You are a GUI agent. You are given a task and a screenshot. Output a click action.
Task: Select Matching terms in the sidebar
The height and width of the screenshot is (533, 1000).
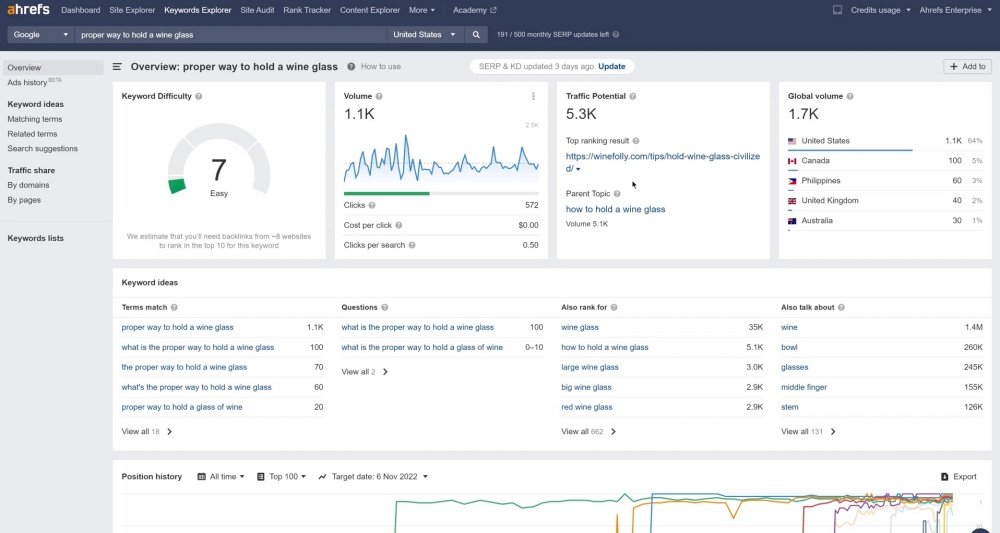(x=35, y=119)
